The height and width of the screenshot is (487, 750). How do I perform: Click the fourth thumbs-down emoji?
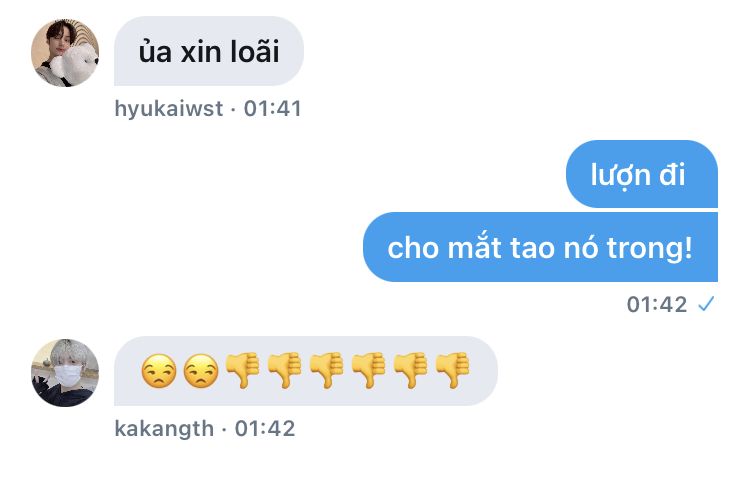pos(369,370)
